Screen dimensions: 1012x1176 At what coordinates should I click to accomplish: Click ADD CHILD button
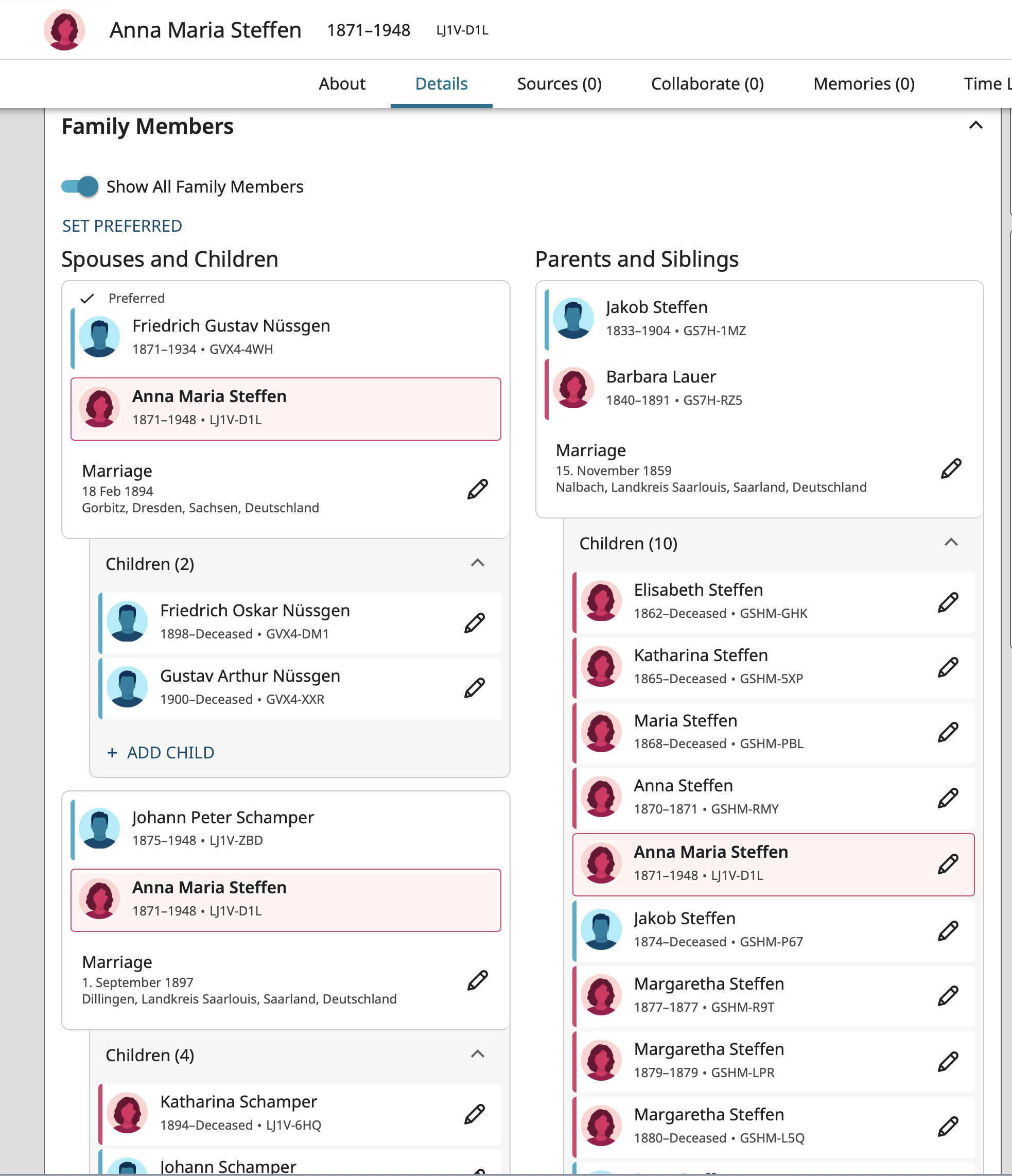(161, 753)
